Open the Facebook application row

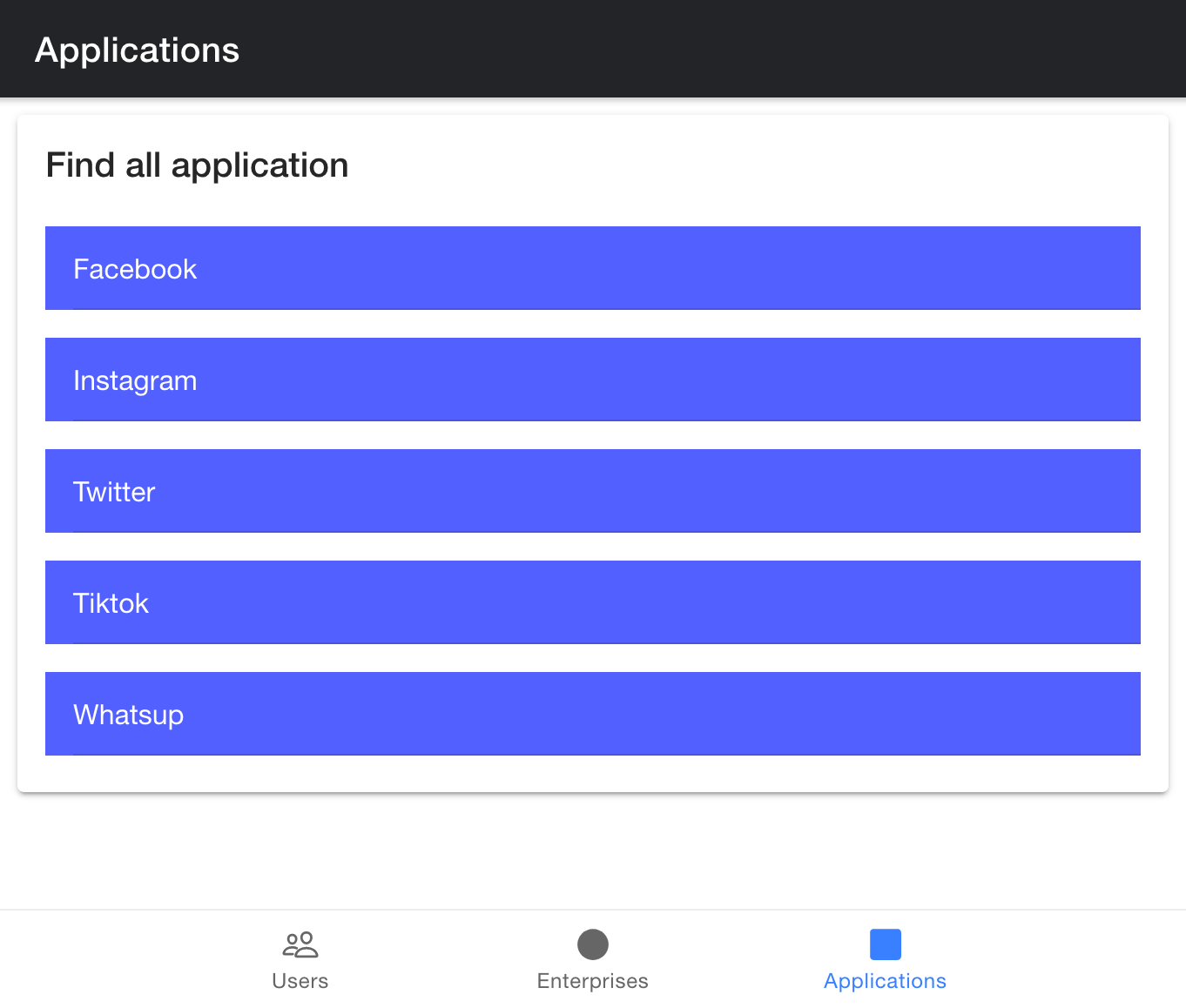(592, 268)
